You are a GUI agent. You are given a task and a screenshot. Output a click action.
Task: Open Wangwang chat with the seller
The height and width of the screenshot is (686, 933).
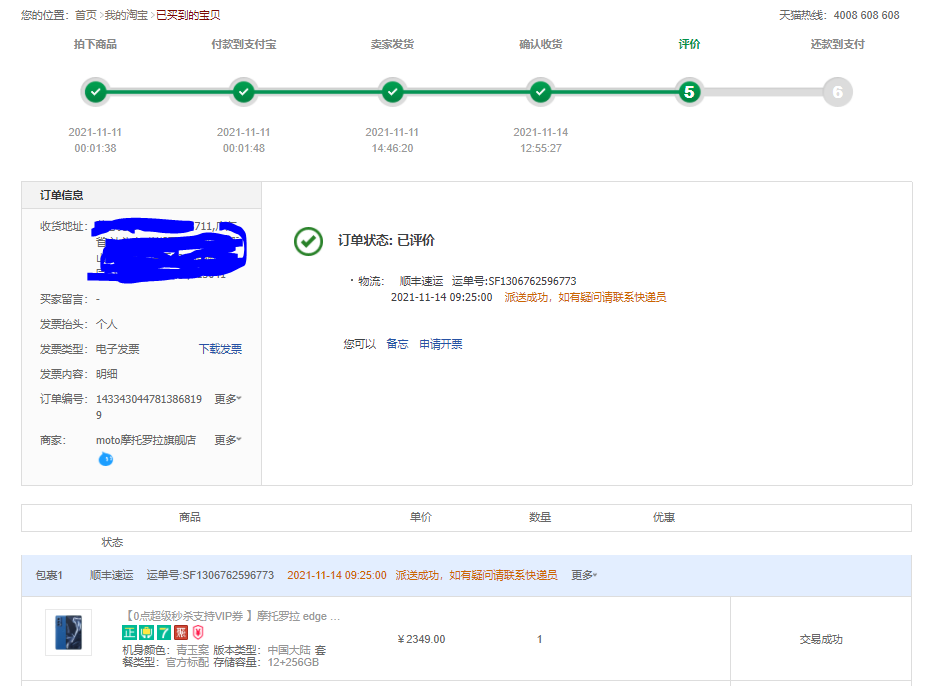(105, 459)
